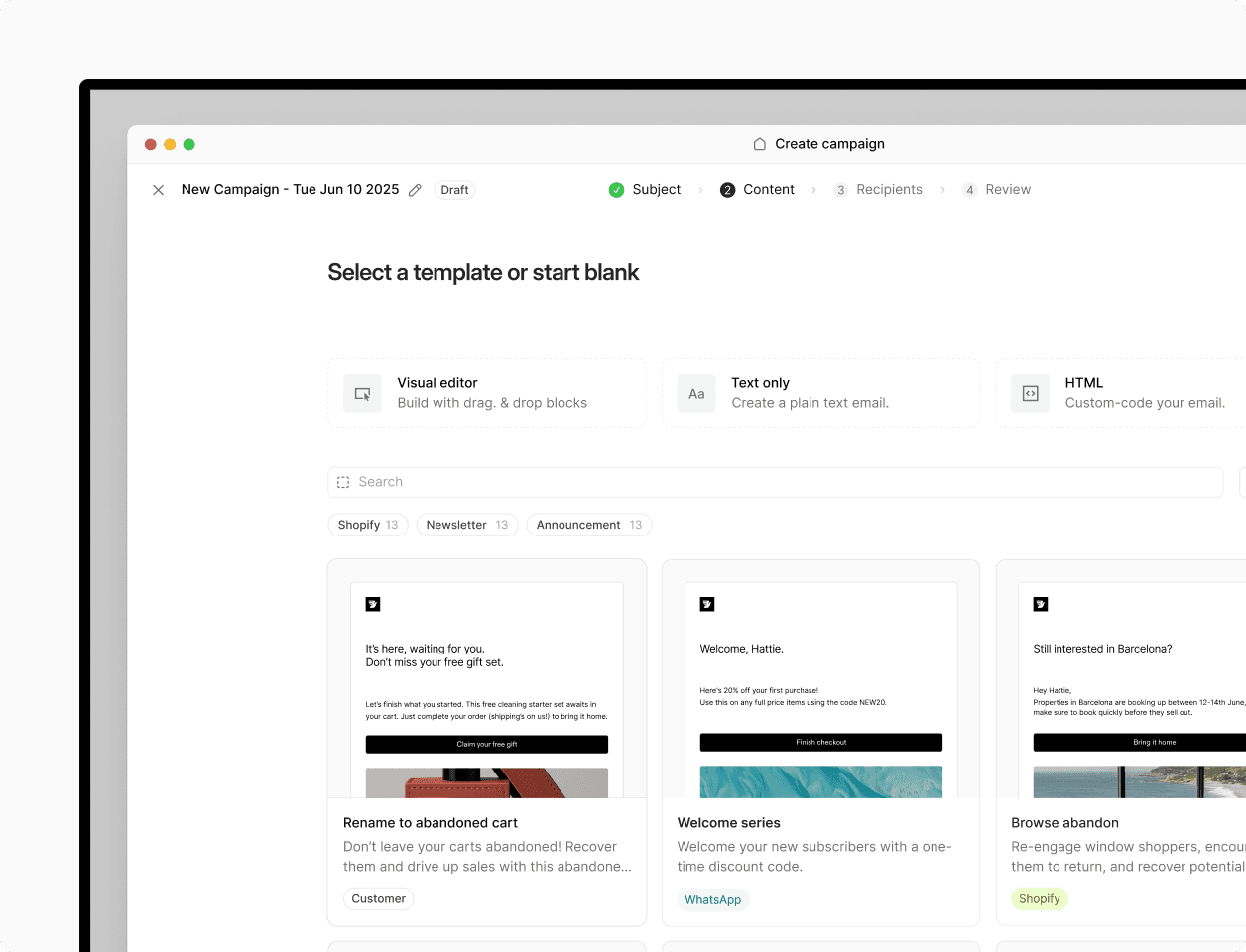The image size is (1246, 952).
Task: Click the step number 3 circle
Action: [841, 190]
